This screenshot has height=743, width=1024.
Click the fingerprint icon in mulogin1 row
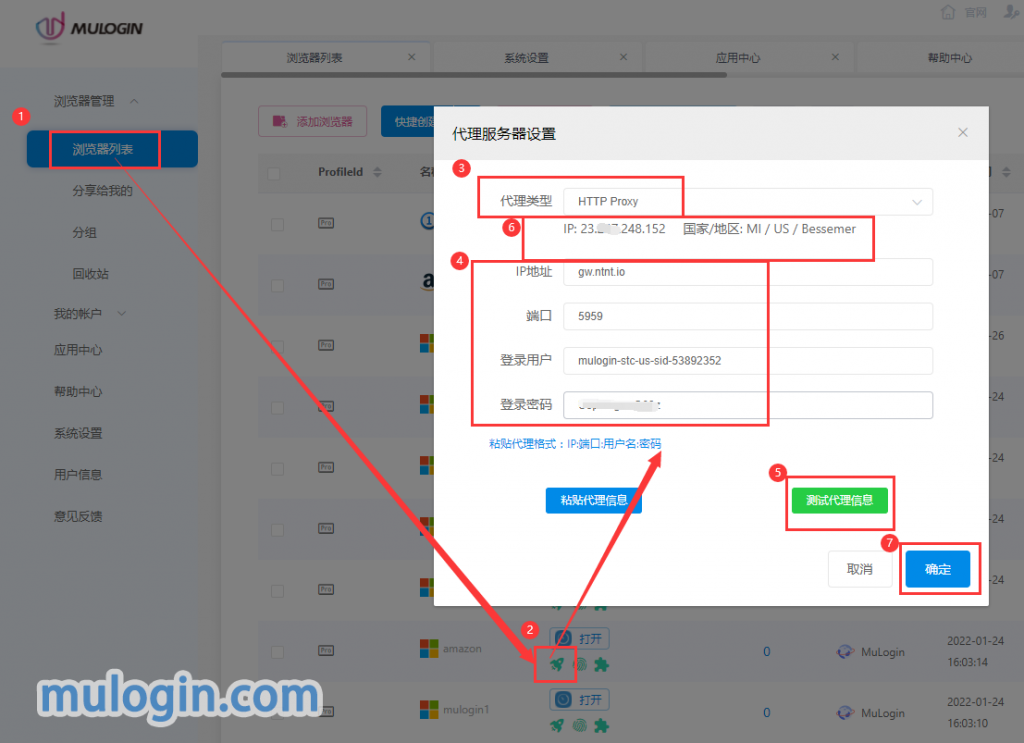pos(579,726)
